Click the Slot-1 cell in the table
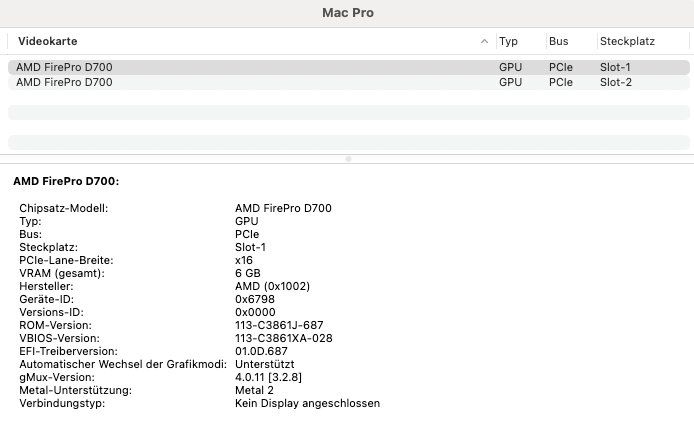694x422 pixels. [x=615, y=67]
